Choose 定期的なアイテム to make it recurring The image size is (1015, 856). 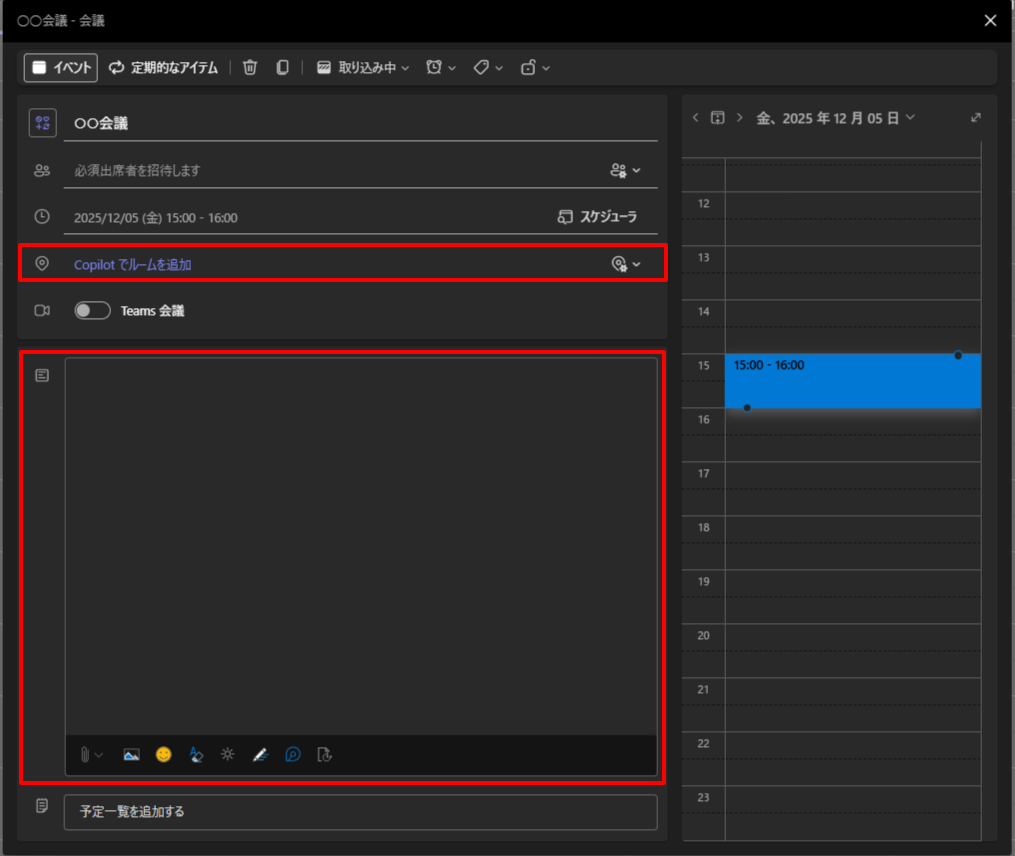pos(163,67)
